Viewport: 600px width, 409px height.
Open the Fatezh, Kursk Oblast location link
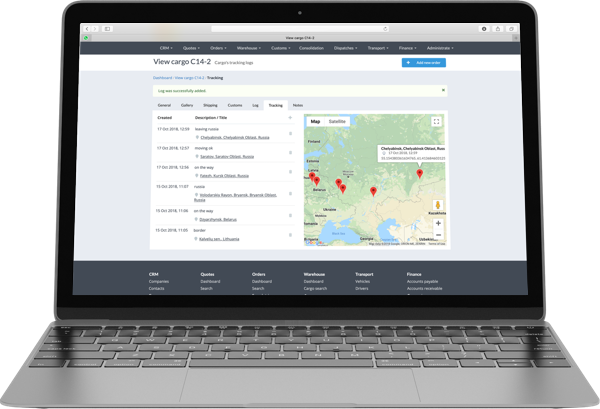pos(224,176)
